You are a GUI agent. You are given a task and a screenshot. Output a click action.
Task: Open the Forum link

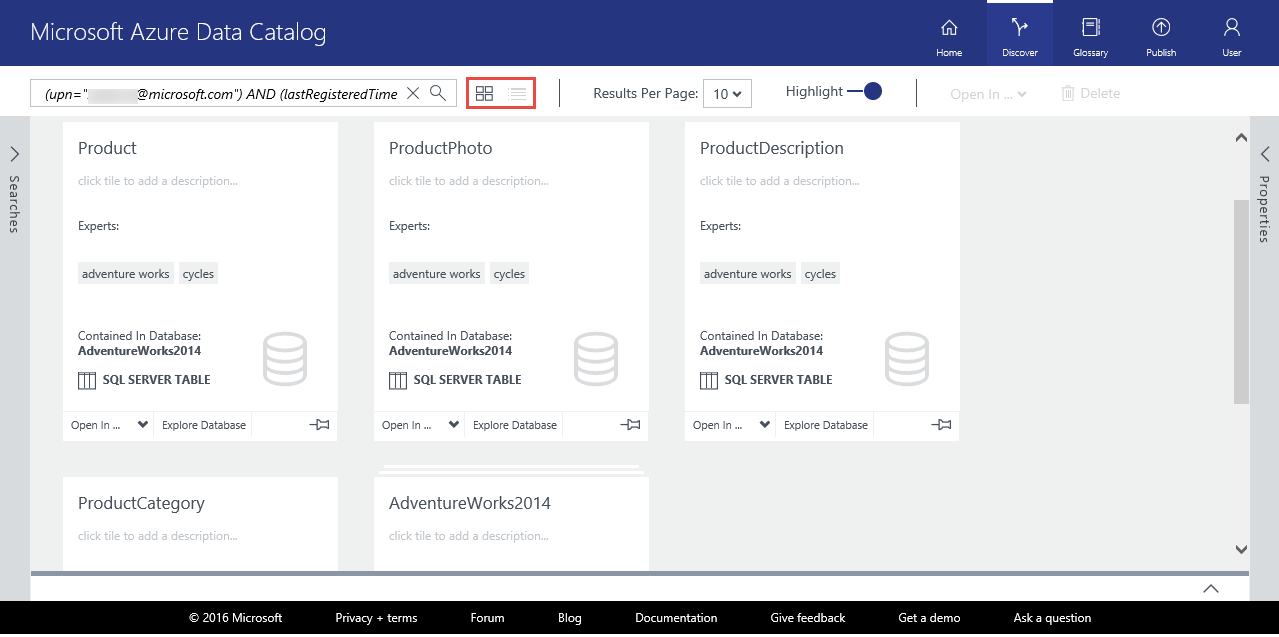click(487, 618)
